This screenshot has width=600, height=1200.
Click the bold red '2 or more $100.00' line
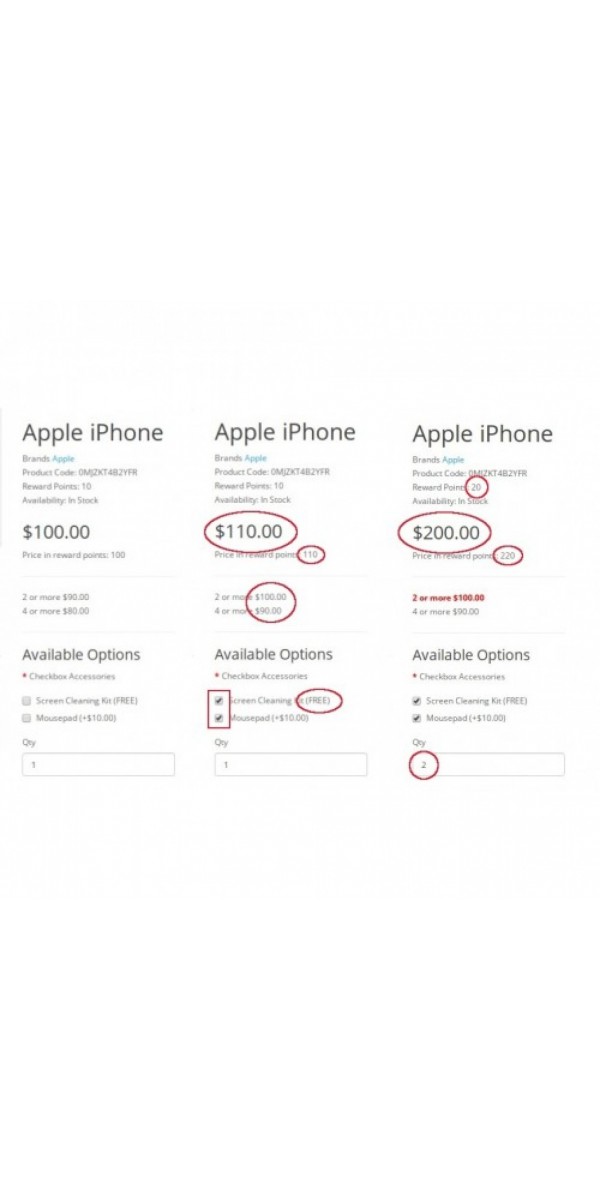point(448,597)
